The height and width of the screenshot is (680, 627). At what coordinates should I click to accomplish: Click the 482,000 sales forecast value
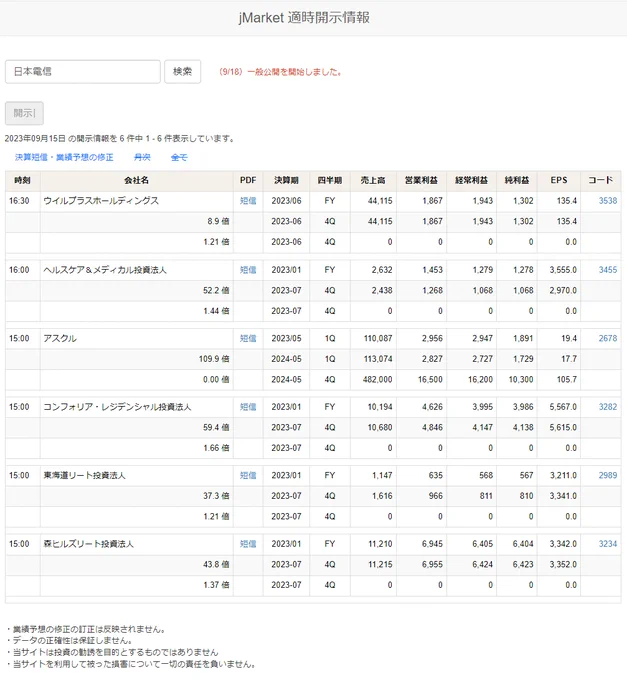378,379
